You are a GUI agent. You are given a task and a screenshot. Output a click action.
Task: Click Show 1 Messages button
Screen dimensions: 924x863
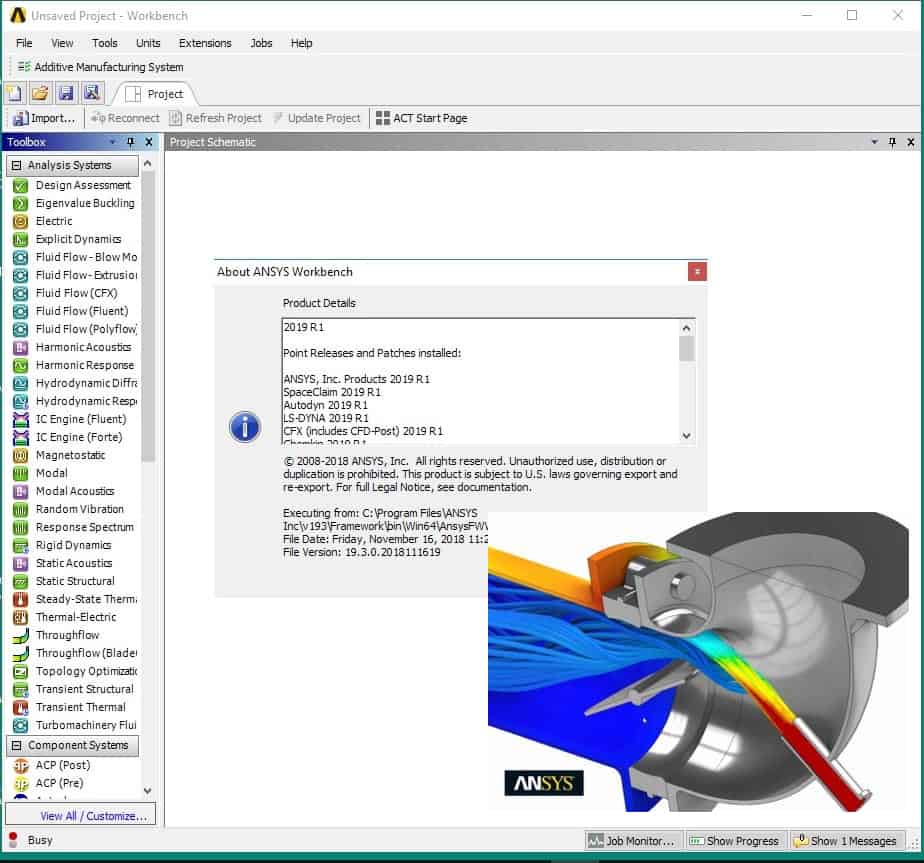846,841
